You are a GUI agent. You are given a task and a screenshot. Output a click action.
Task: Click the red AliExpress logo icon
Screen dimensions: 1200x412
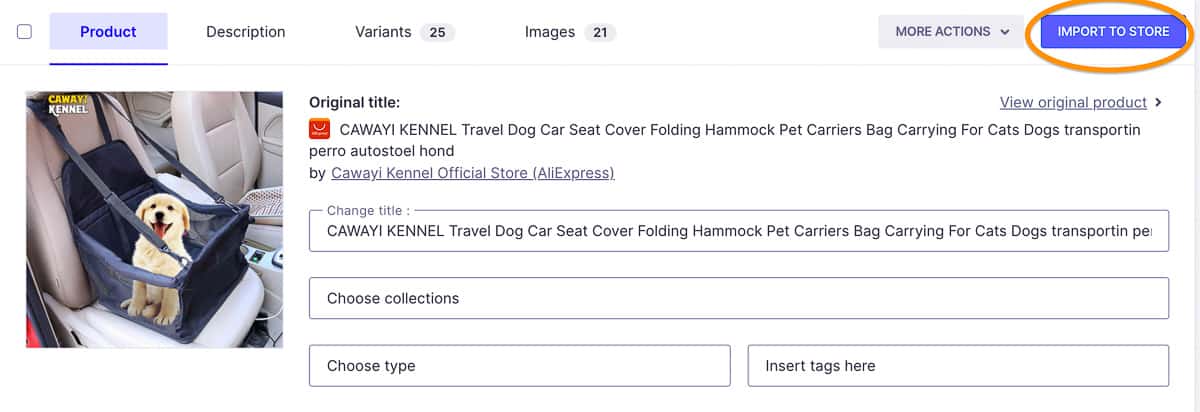click(x=320, y=130)
